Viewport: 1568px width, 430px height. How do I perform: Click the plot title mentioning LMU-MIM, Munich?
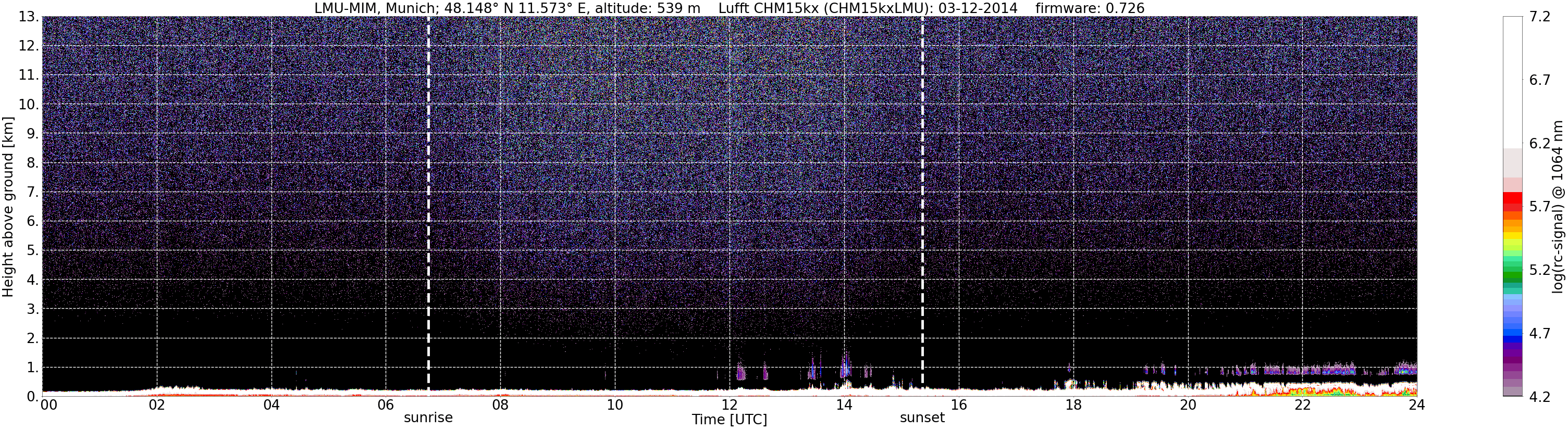click(x=729, y=8)
